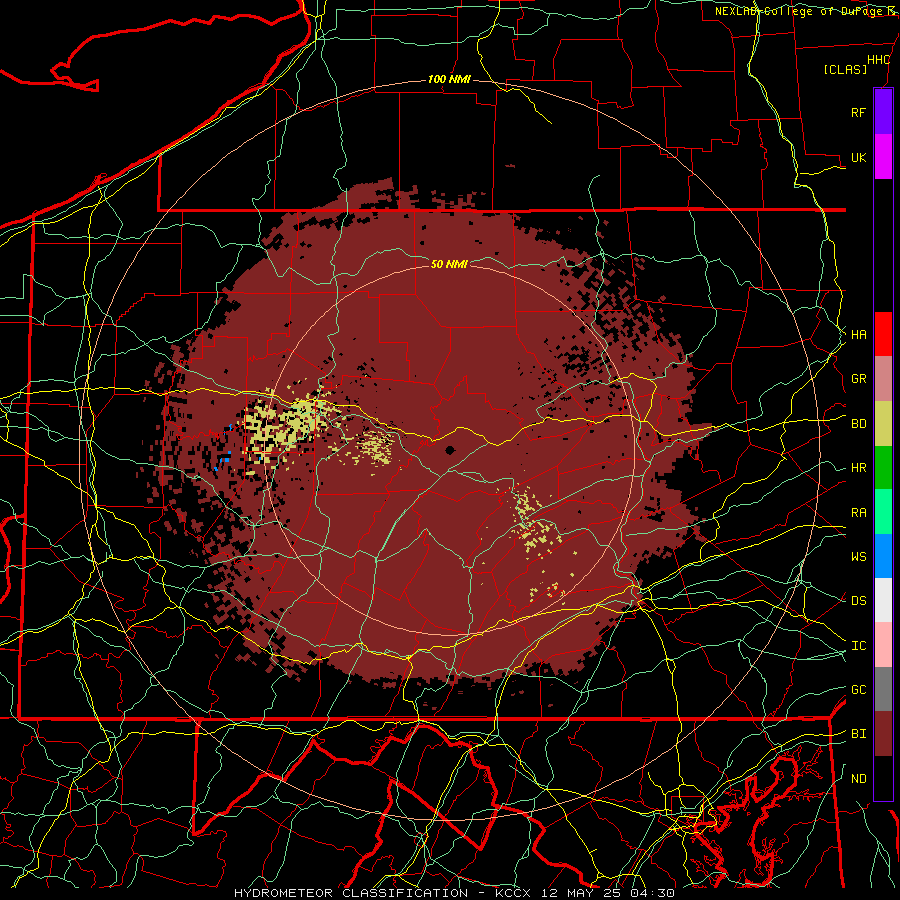
Task: Click the black ND legend swatch
Action: click(x=883, y=778)
